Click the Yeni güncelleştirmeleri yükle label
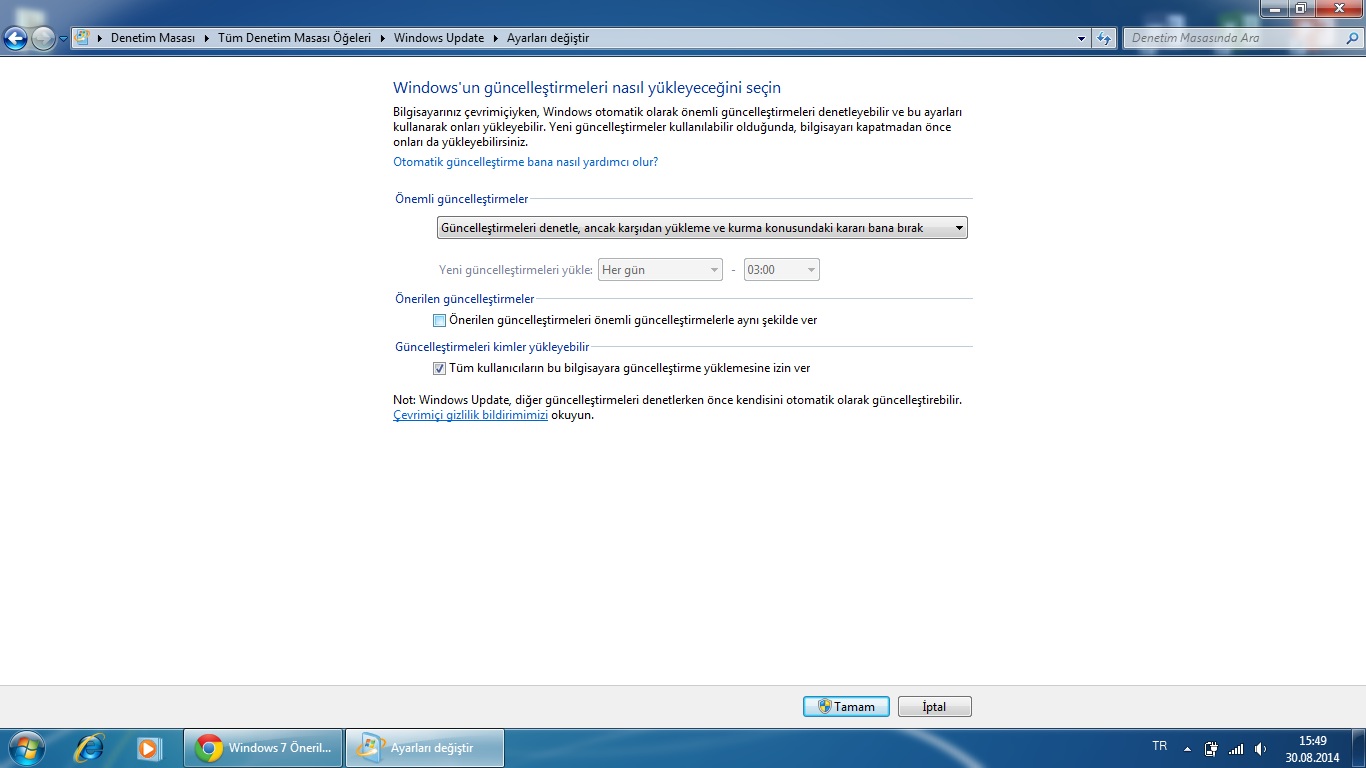The image size is (1366, 768). (516, 270)
